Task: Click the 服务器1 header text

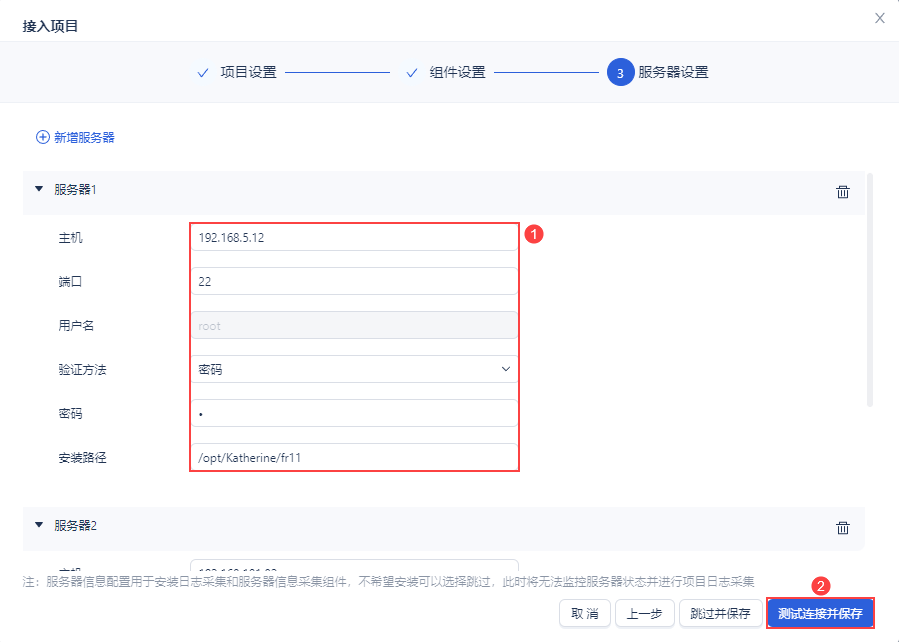Action: [75, 190]
